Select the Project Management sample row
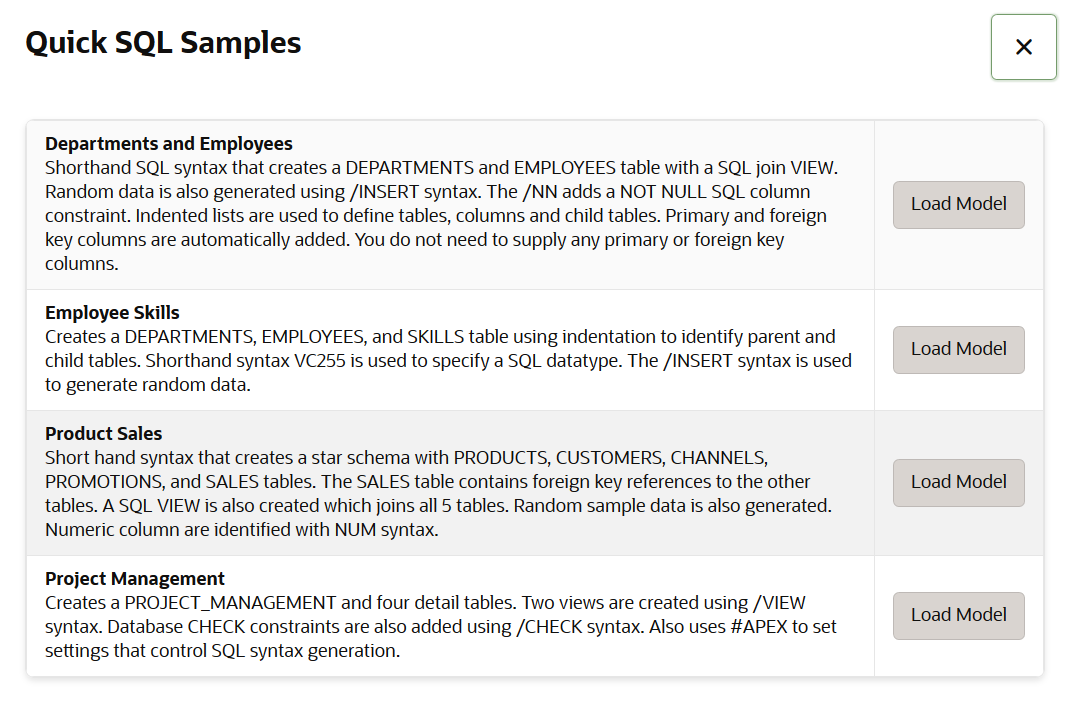This screenshot has width=1066, height=721. point(450,615)
